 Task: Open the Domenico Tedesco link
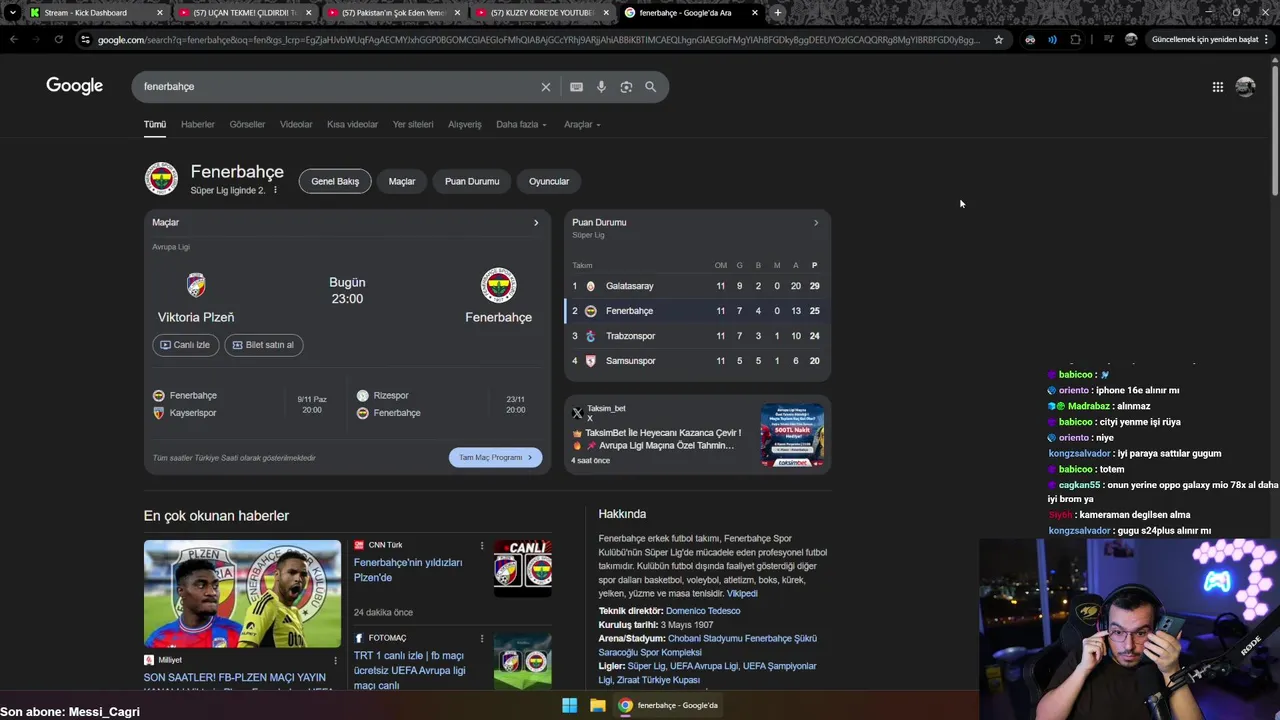(703, 611)
